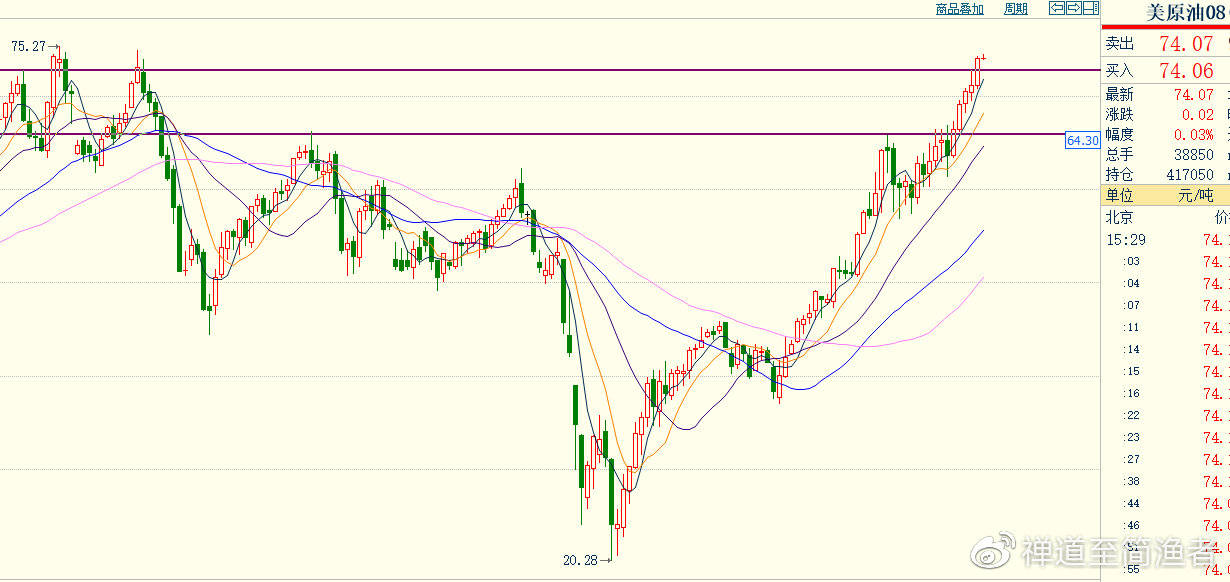
Task: Click the 75.27 high price marker
Action: (x=30, y=46)
